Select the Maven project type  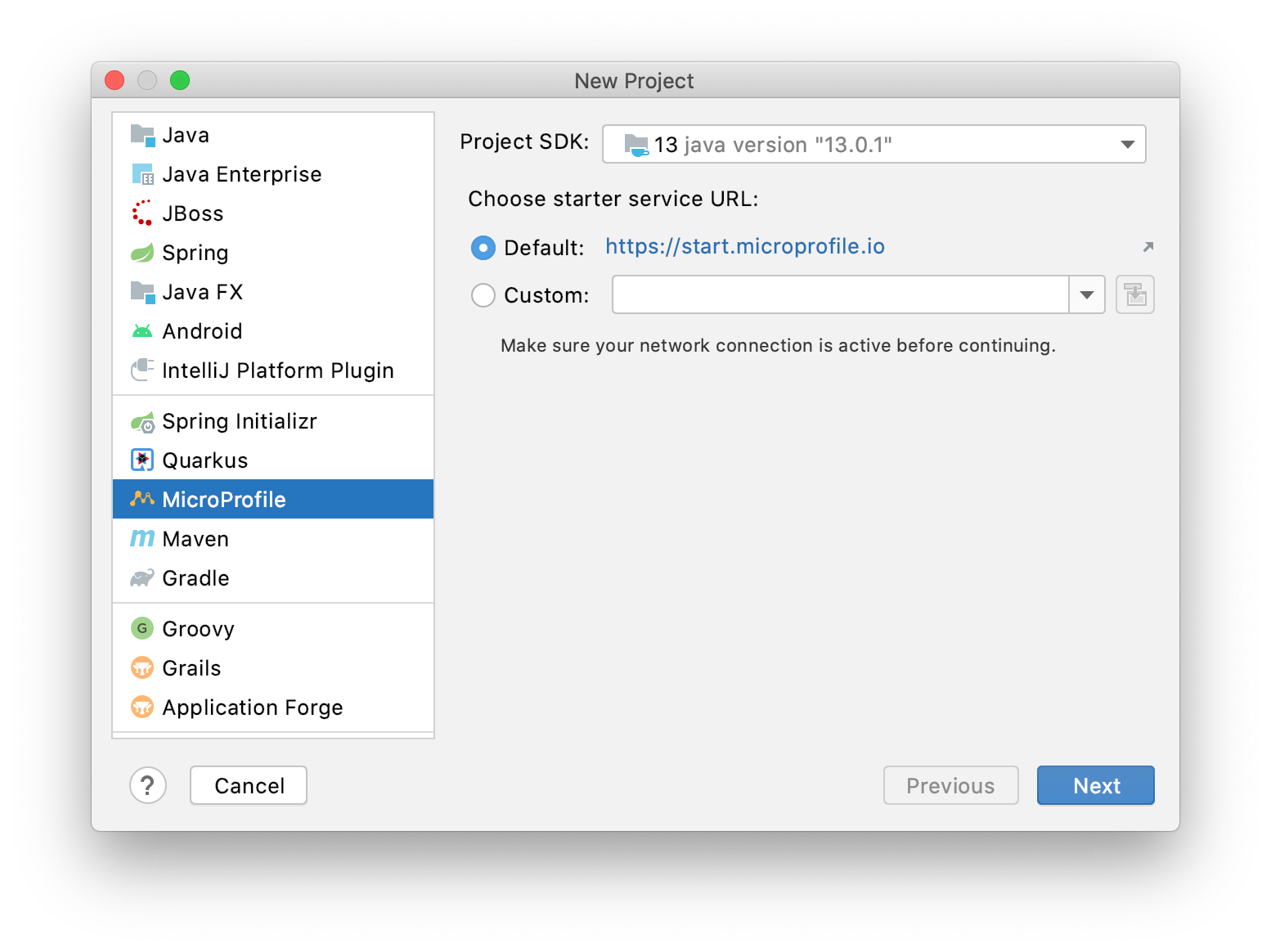[195, 538]
